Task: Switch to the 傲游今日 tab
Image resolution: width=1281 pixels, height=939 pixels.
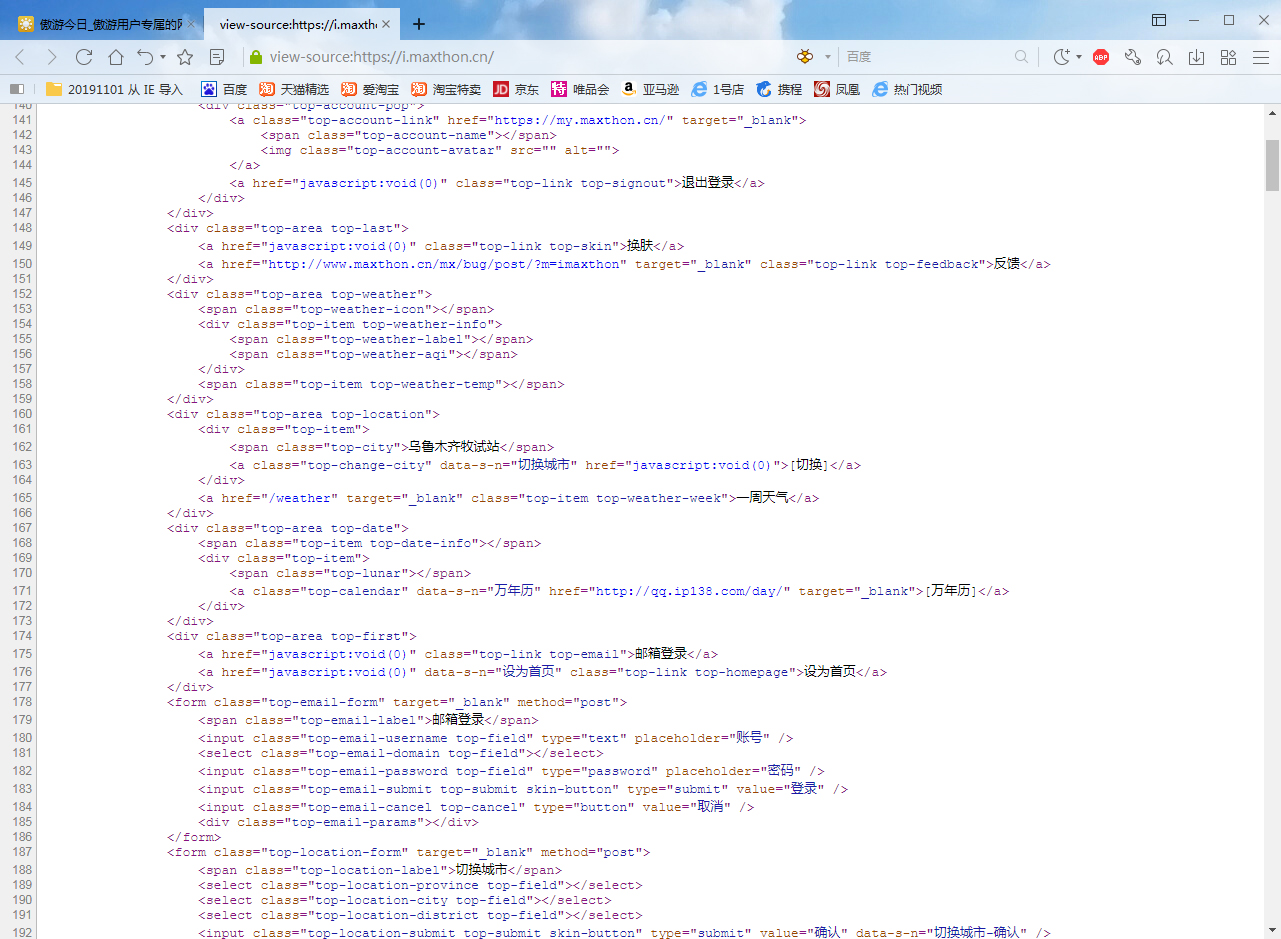Action: click(x=100, y=24)
